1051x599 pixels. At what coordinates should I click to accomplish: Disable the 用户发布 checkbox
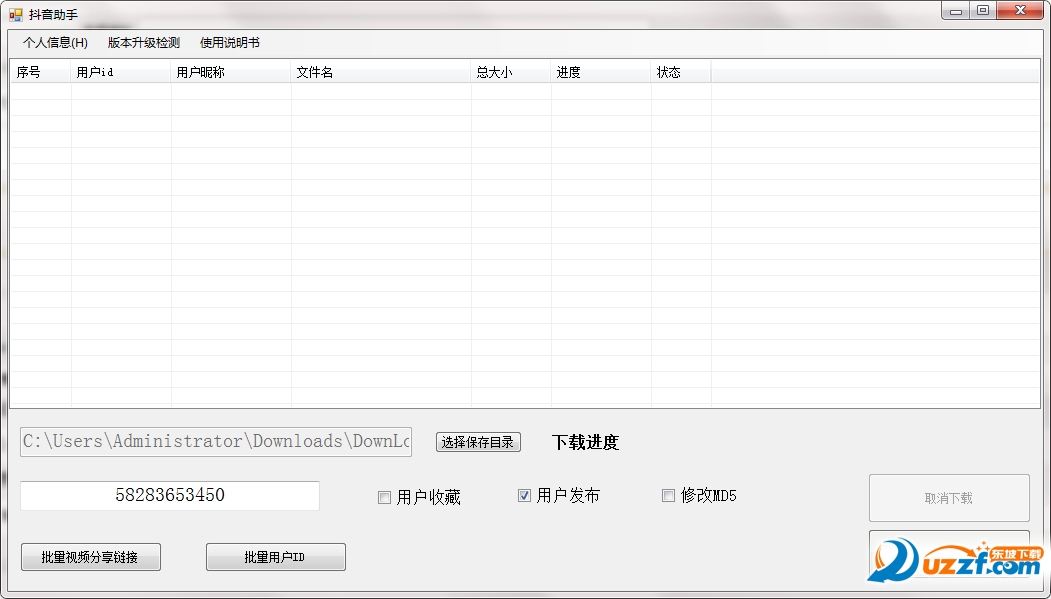[523, 494]
